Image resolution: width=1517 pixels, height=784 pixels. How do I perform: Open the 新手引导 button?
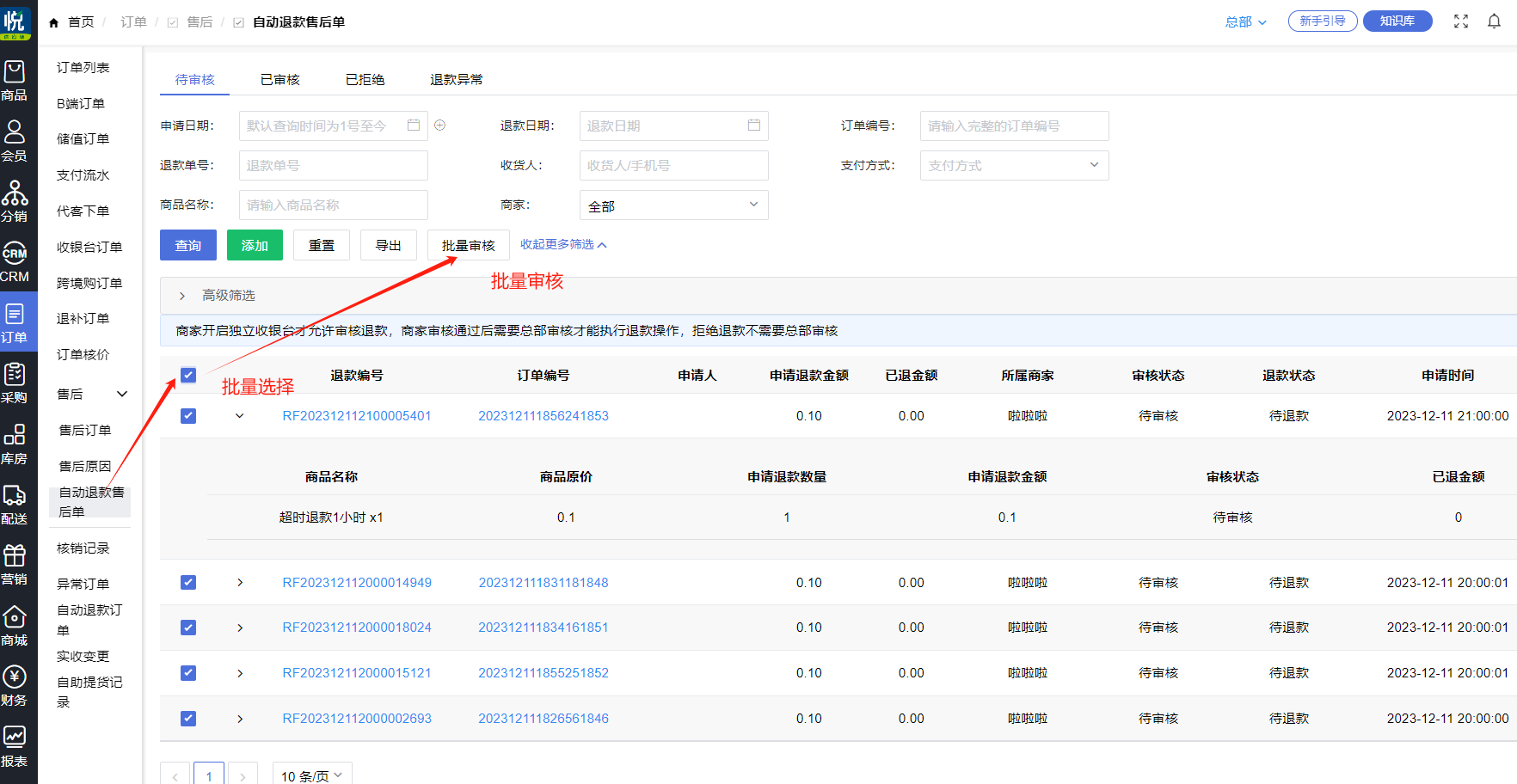(1323, 21)
